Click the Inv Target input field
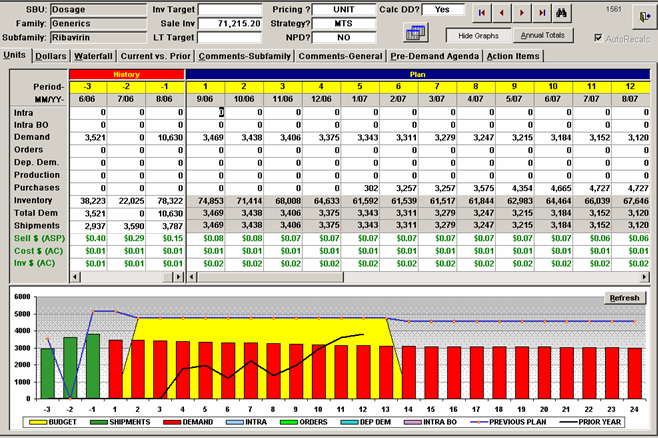Viewport: 658px width, 438px height. [x=230, y=9]
